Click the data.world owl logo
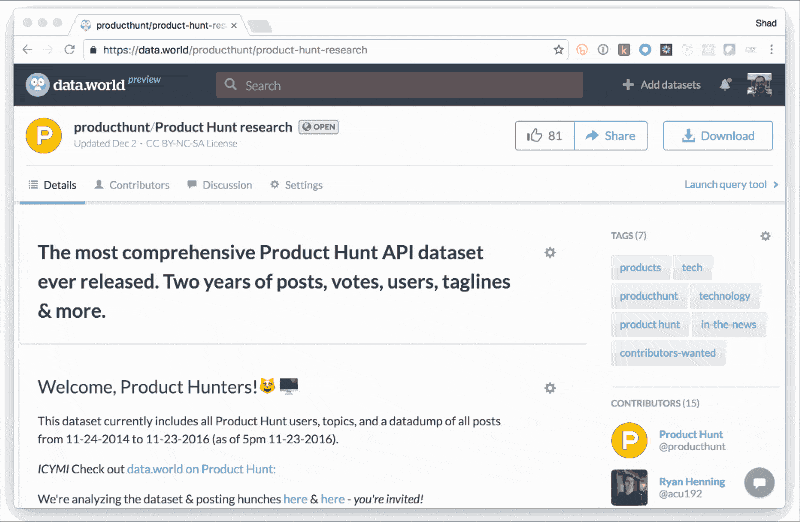The image size is (800, 522). coord(38,85)
